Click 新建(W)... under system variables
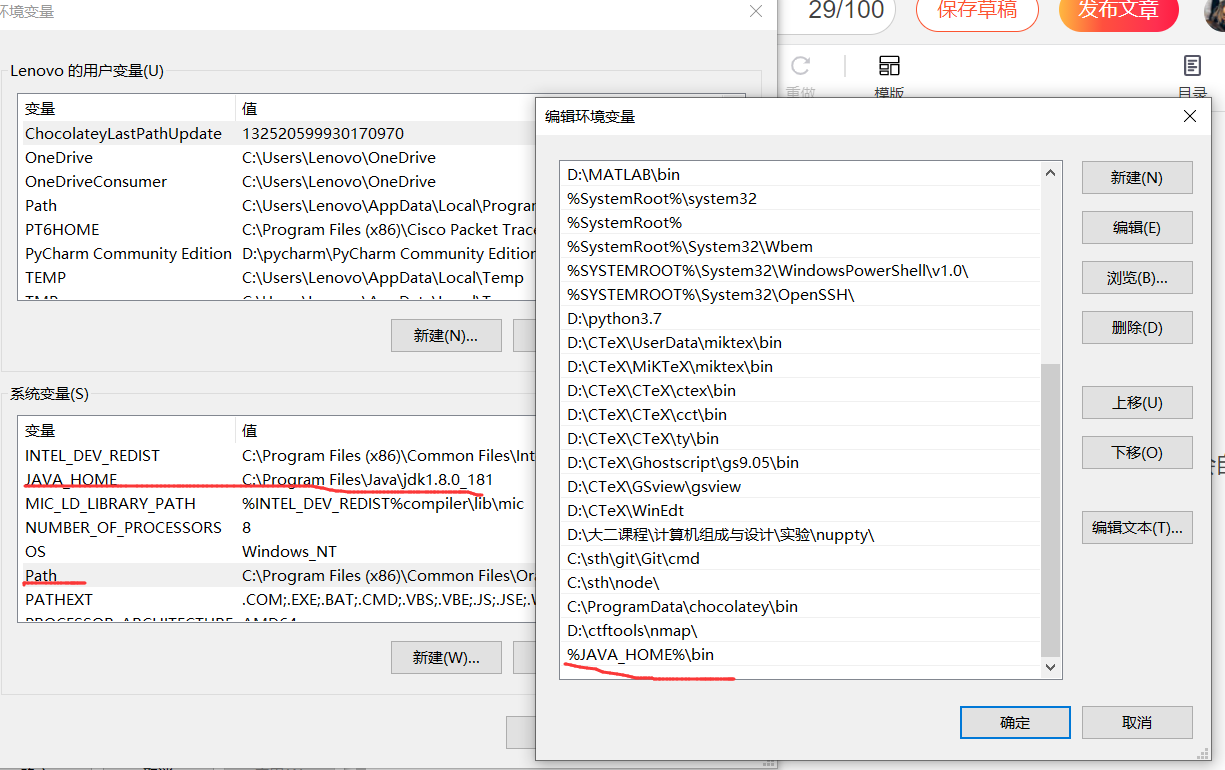This screenshot has height=770, width=1225. [x=446, y=657]
